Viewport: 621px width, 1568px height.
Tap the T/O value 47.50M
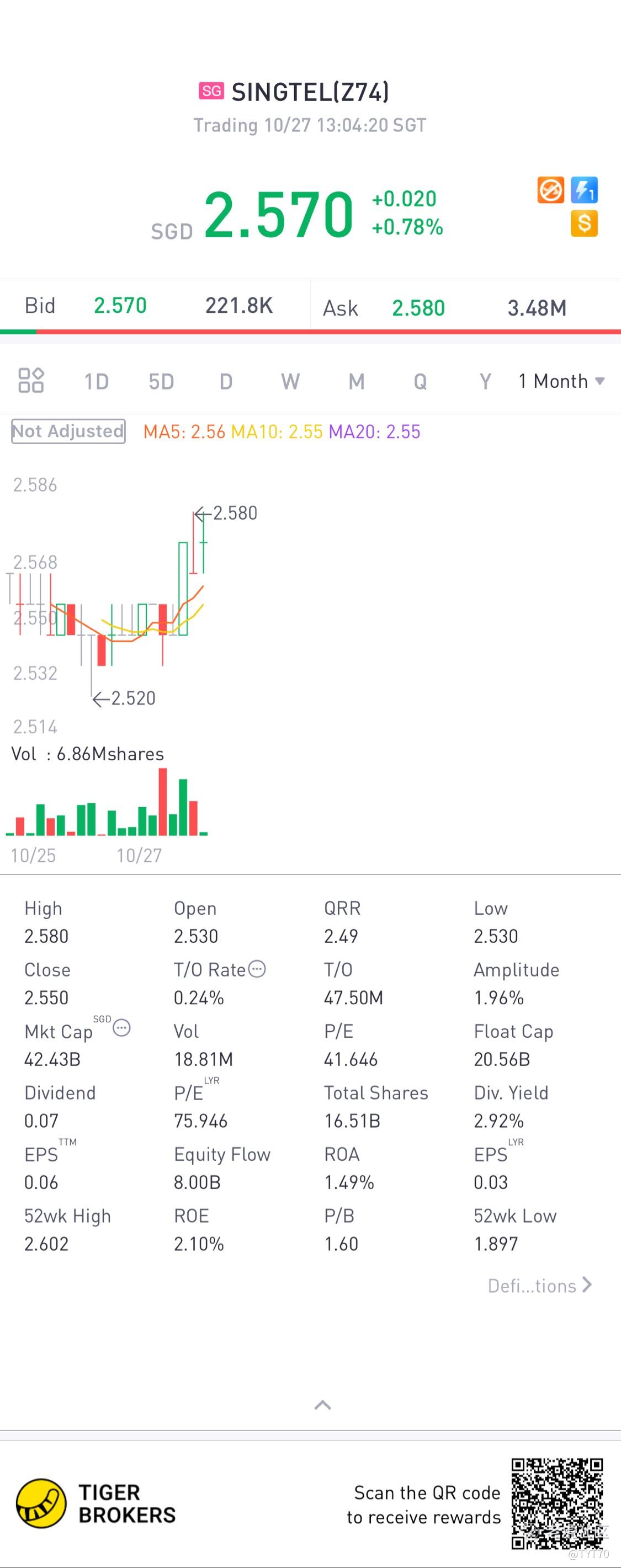pos(354,998)
